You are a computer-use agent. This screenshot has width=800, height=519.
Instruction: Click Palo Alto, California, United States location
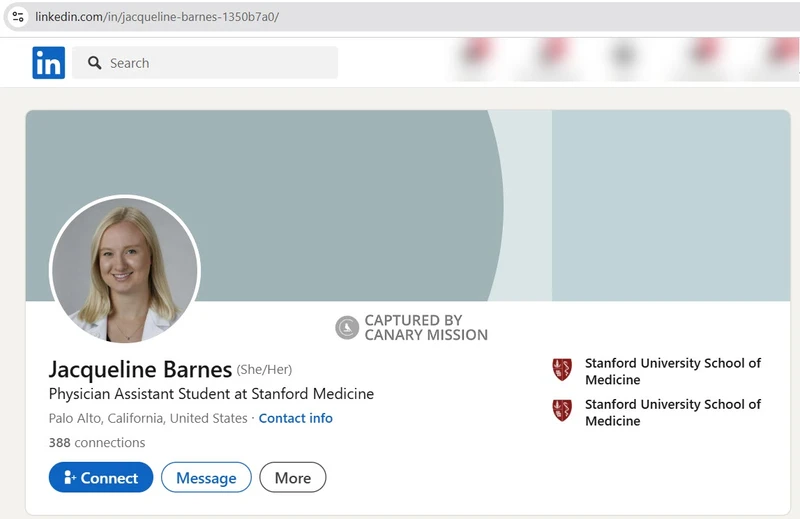[148, 418]
